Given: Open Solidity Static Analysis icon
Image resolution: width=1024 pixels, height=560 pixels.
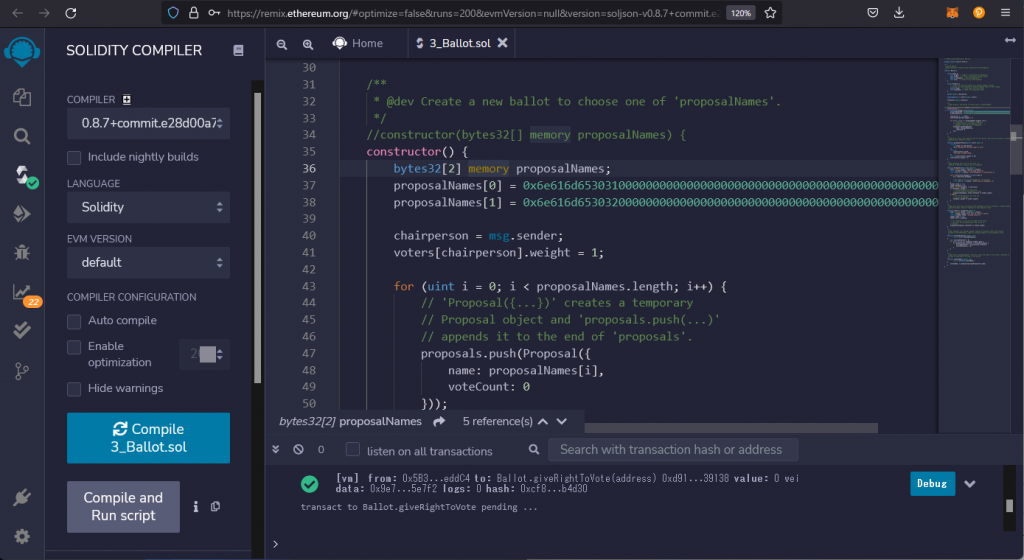Looking at the screenshot, I should tap(21, 291).
